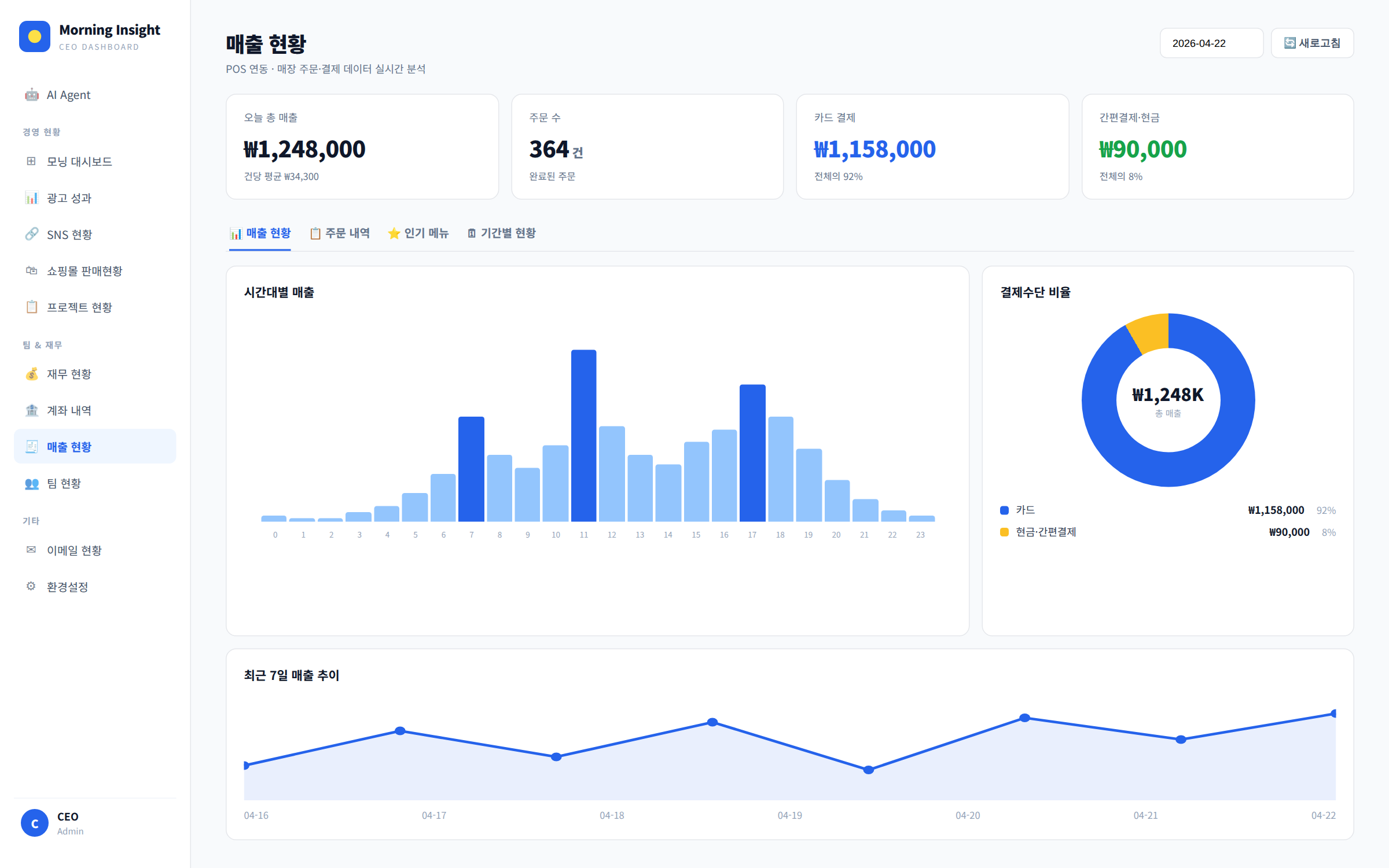
Task: Select the 기간별 현황 tab
Action: (x=502, y=233)
